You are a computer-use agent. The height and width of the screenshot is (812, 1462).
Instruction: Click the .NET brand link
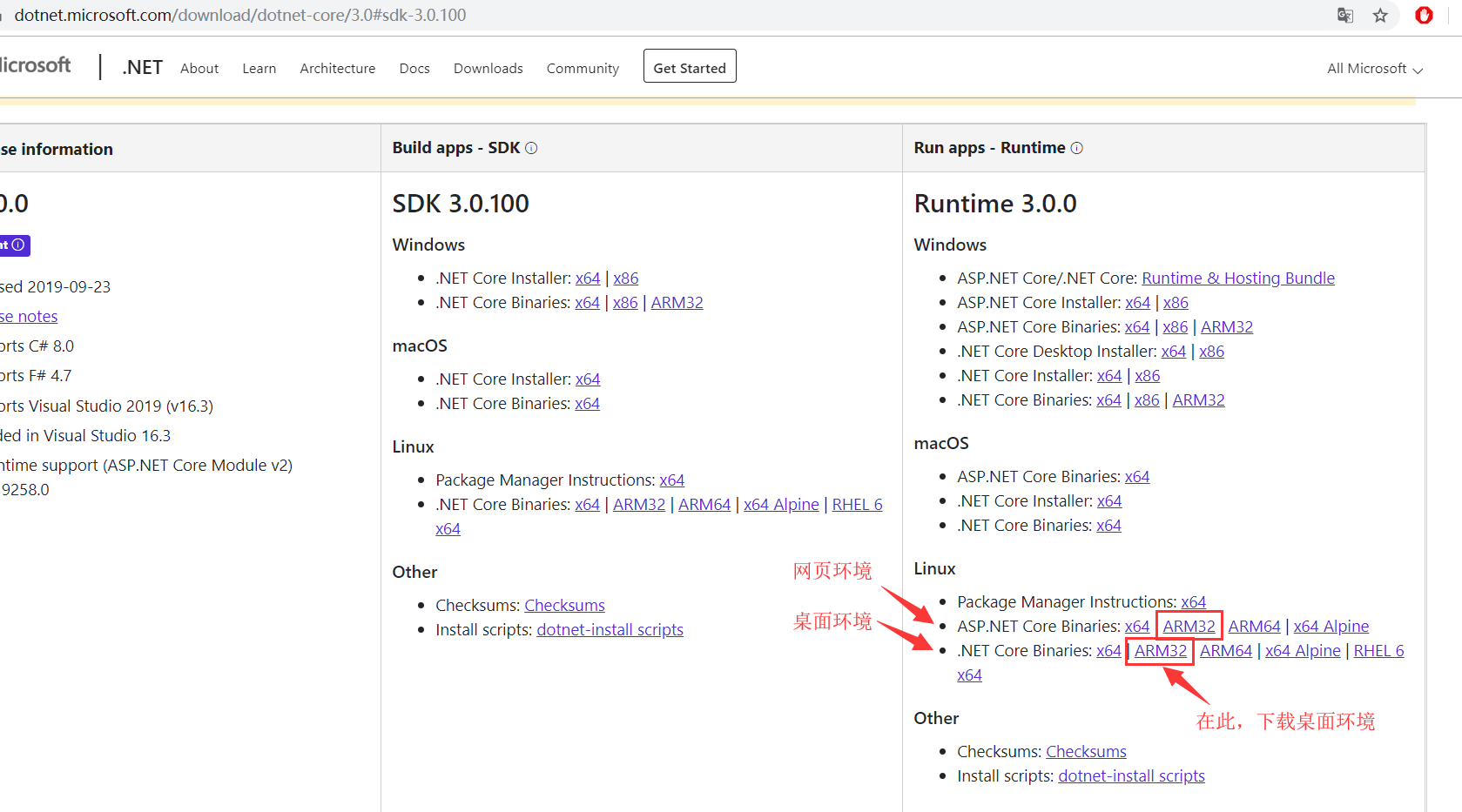point(142,67)
